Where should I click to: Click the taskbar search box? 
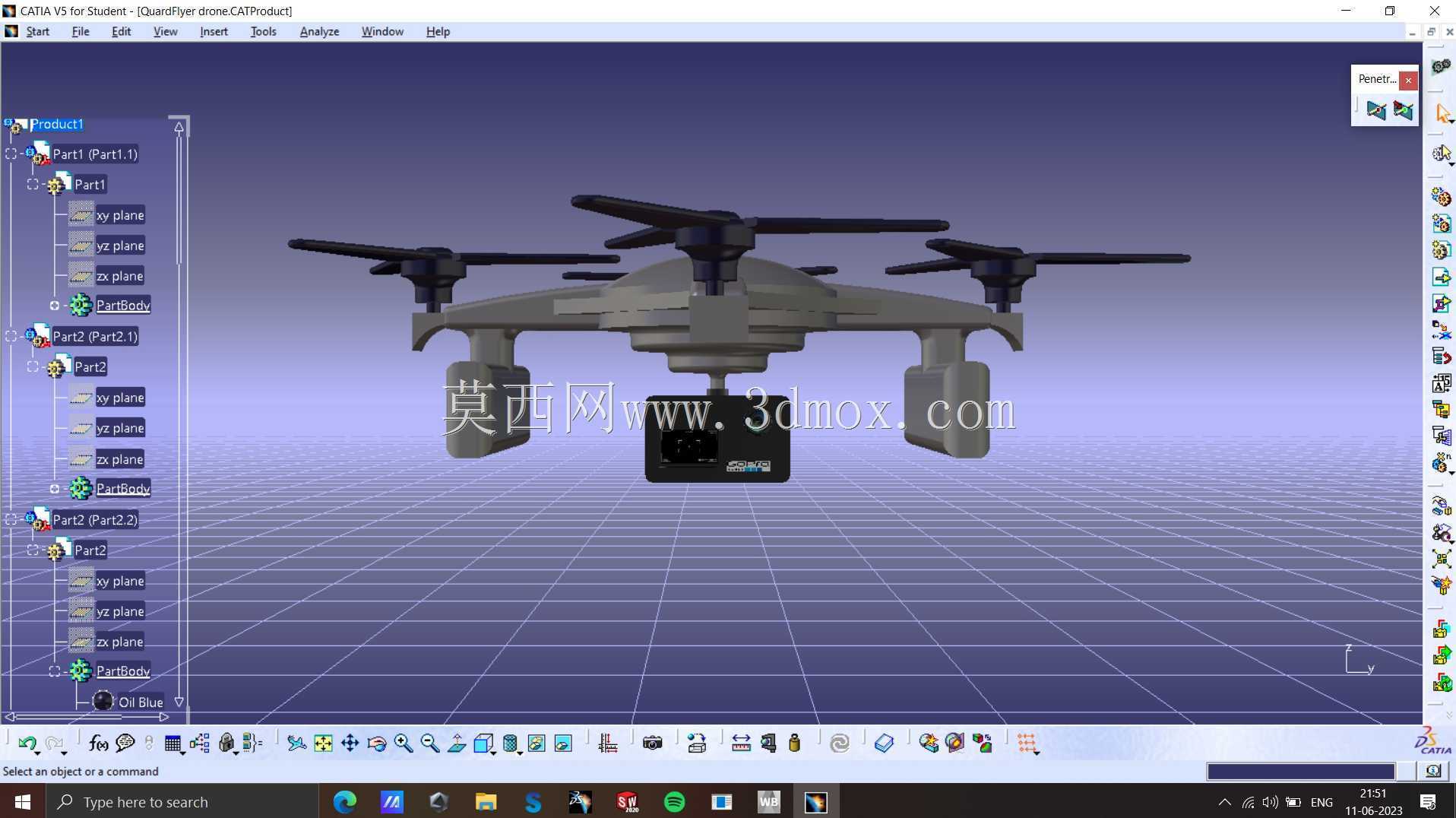[182, 801]
